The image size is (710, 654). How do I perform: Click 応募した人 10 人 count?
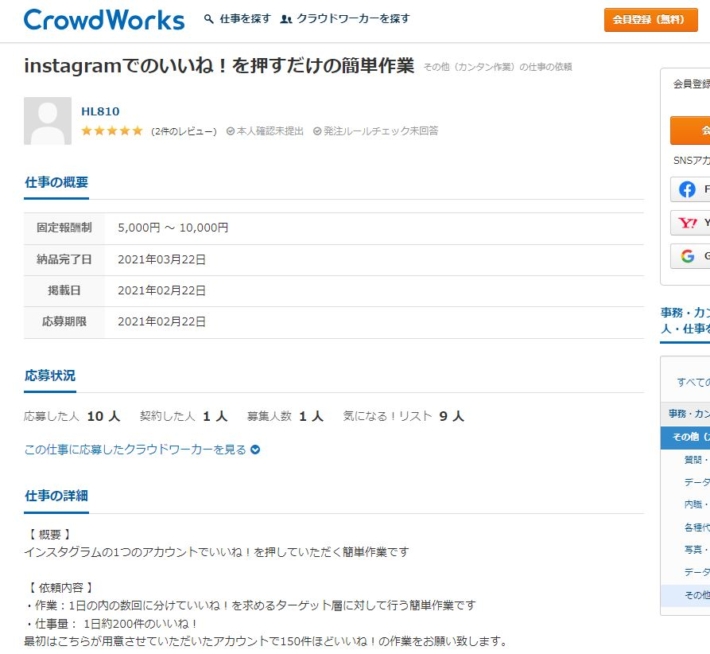pyautogui.click(x=72, y=416)
